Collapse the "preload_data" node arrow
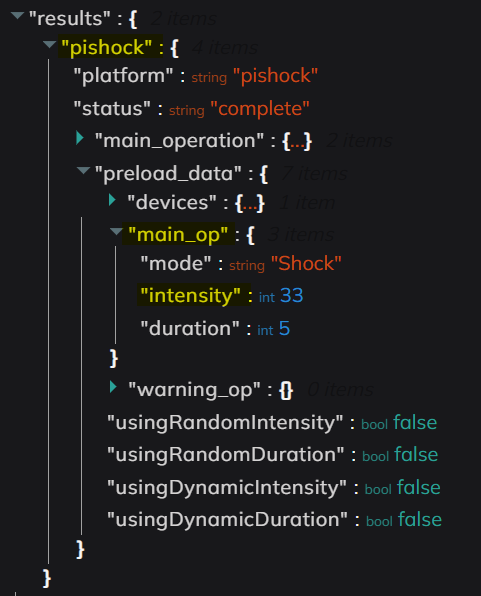The height and width of the screenshot is (596, 481). (83, 170)
